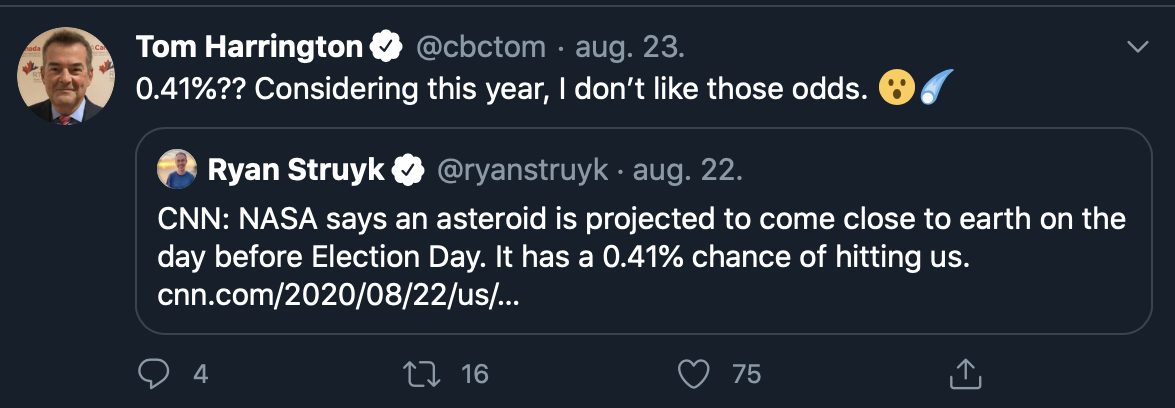Click the aug. 22. quoted timestamp

(687, 171)
